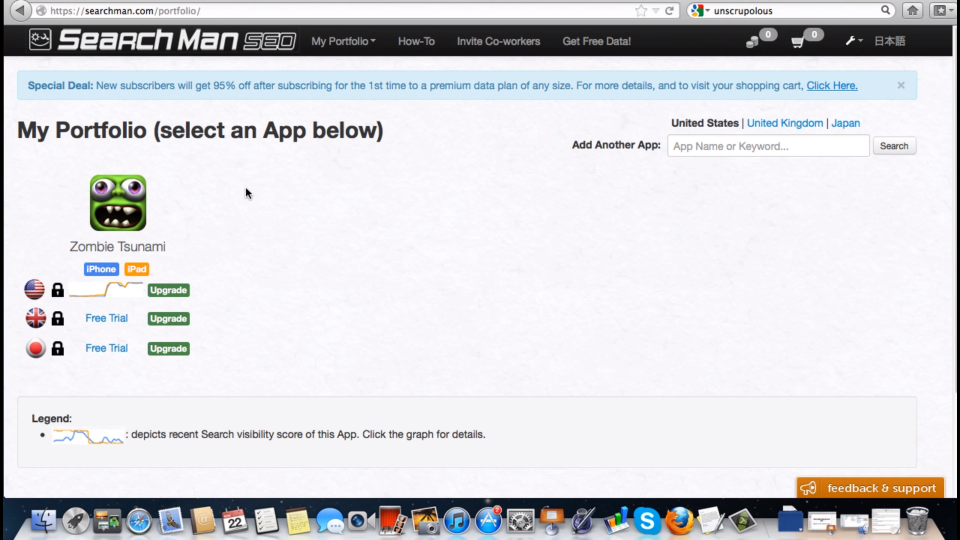Click the UK flag icon
This screenshot has height=540, width=960.
click(36, 318)
